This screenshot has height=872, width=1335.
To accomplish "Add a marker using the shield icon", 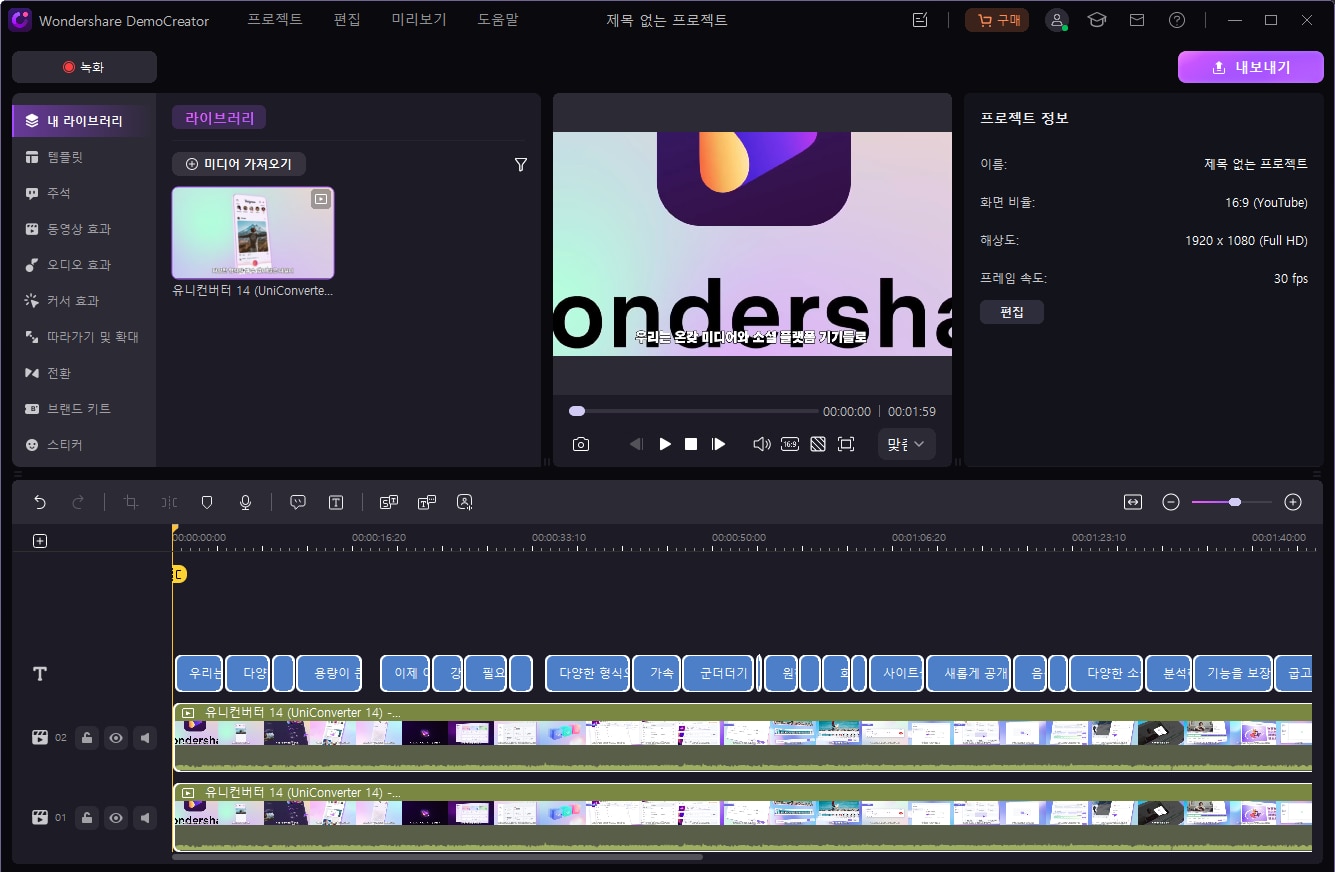I will click(207, 503).
